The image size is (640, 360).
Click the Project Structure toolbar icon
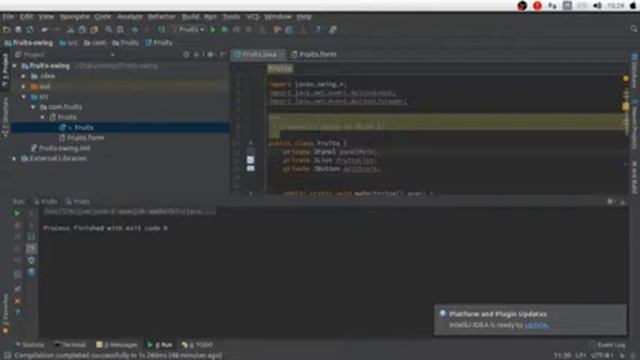(x=289, y=29)
